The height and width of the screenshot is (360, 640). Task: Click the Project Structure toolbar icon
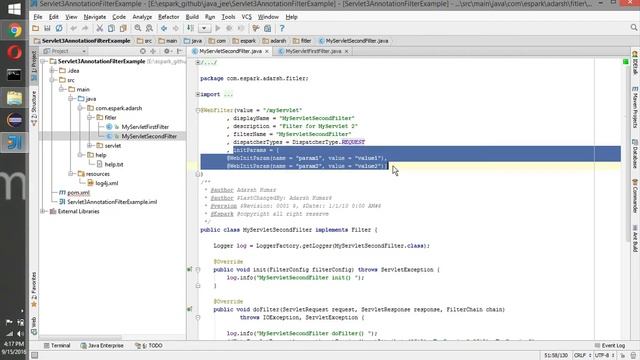tap(268, 28)
